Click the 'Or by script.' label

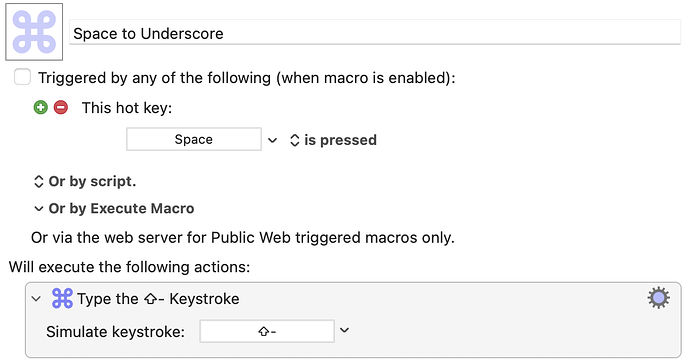(x=92, y=181)
